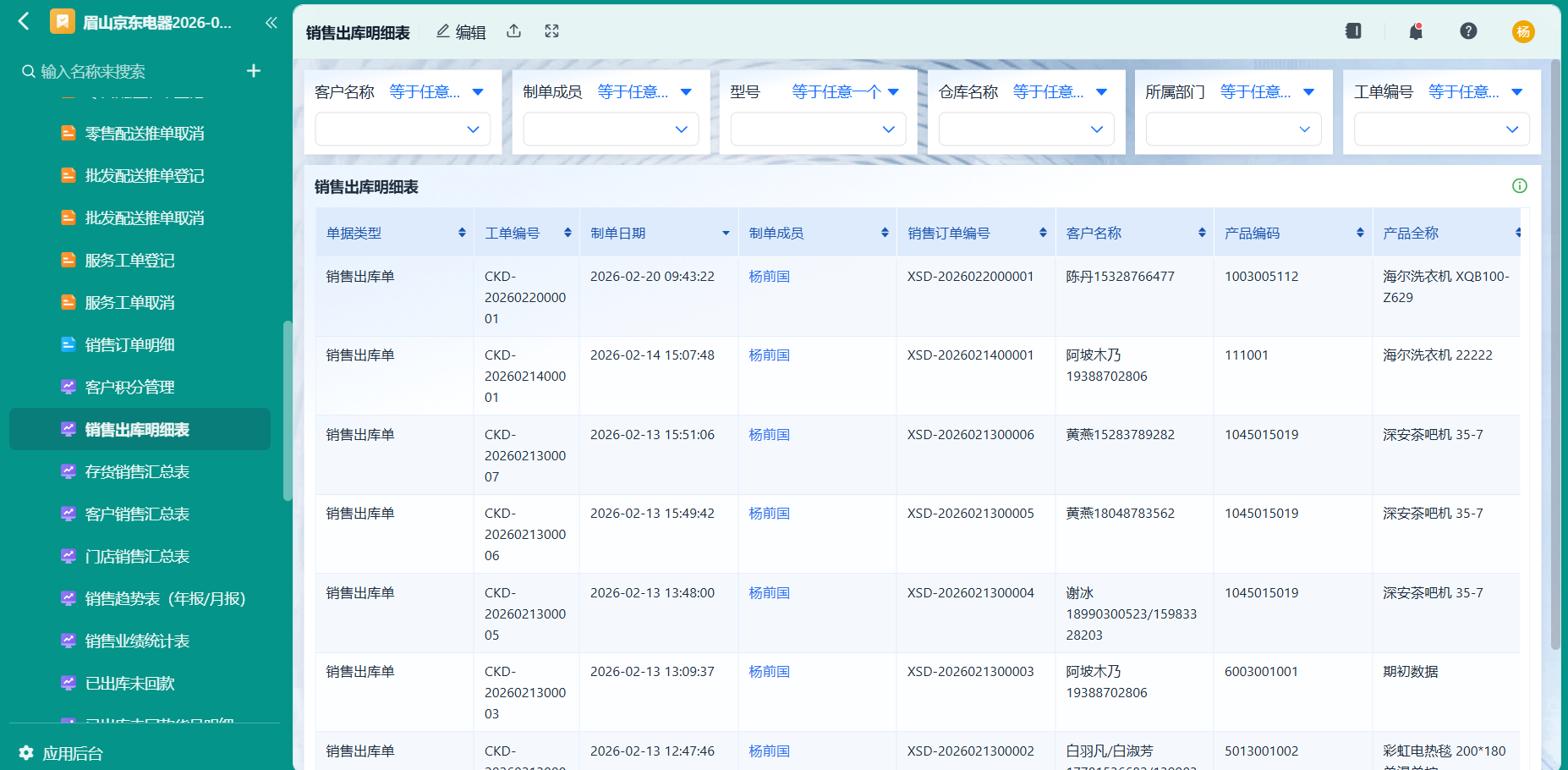1568x770 pixels.
Task: Open 零售配送推单取消 in sidebar
Action: 140,134
